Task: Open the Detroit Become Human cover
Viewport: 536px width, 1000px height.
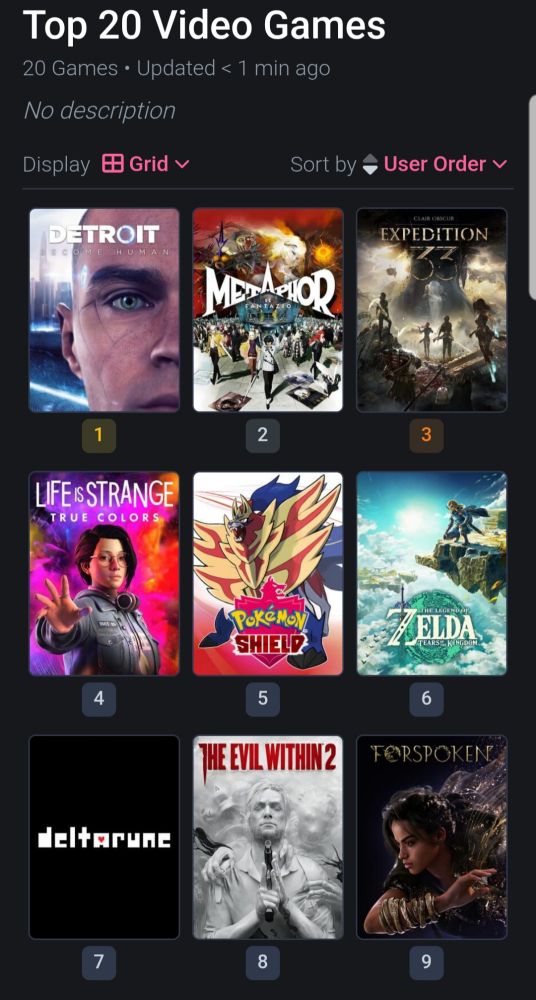Action: (x=104, y=310)
